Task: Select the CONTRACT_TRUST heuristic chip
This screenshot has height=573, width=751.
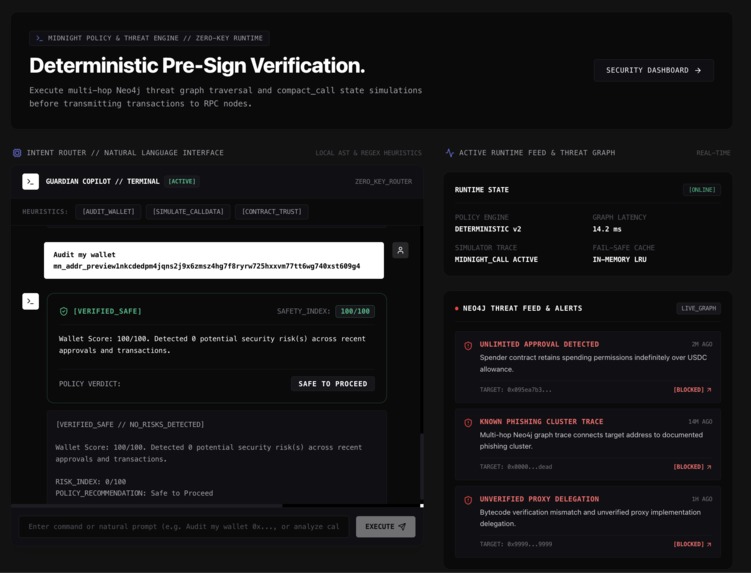Action: [x=272, y=212]
